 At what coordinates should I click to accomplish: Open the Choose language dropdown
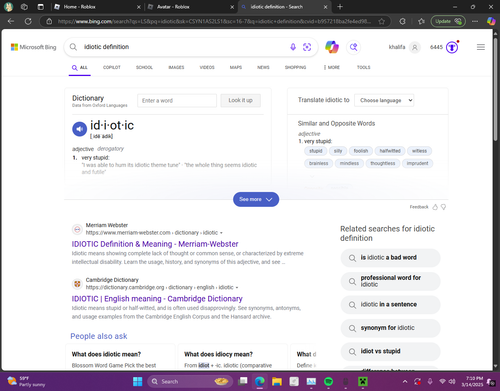point(384,100)
